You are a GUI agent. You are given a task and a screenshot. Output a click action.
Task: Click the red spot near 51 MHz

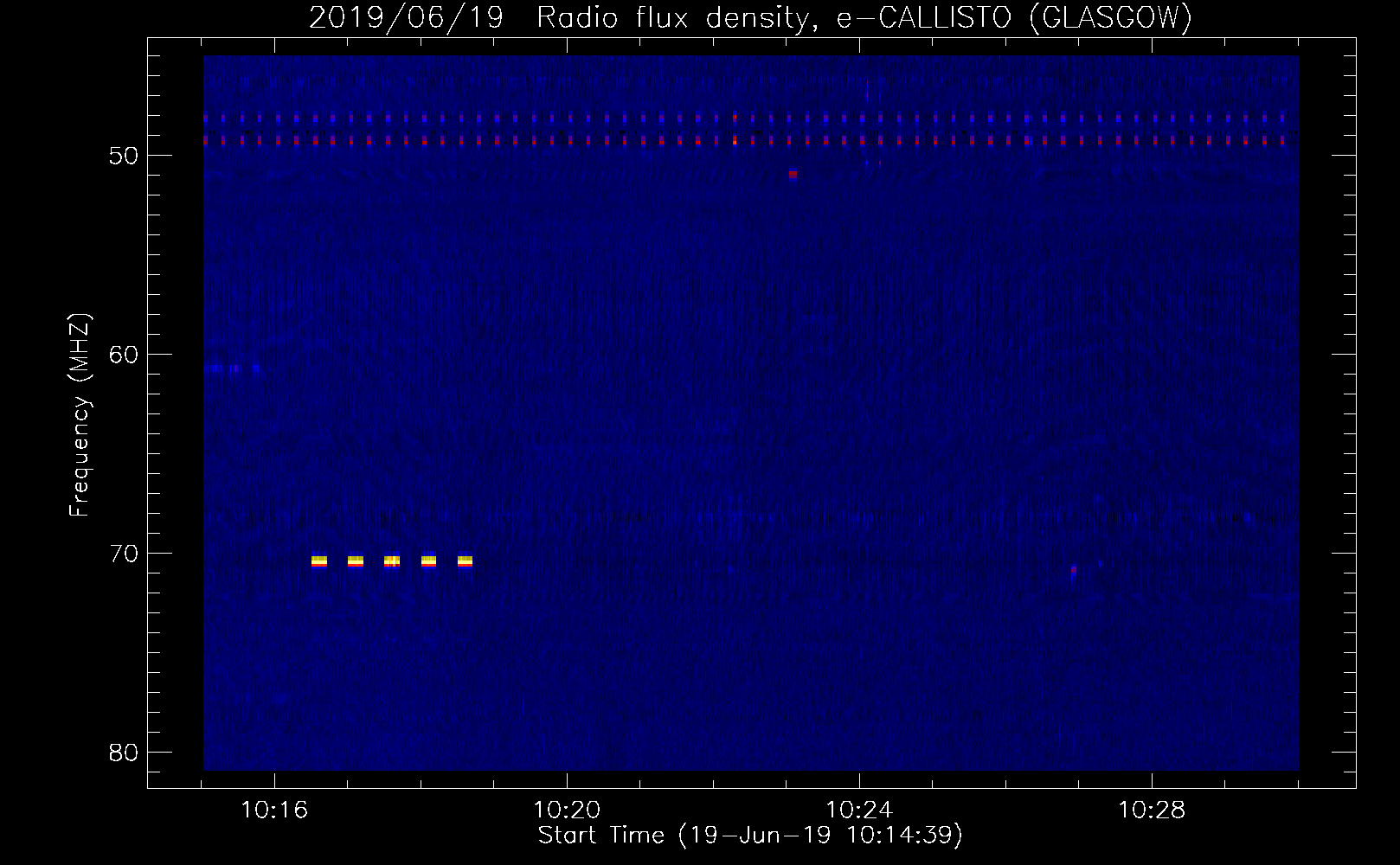(793, 174)
